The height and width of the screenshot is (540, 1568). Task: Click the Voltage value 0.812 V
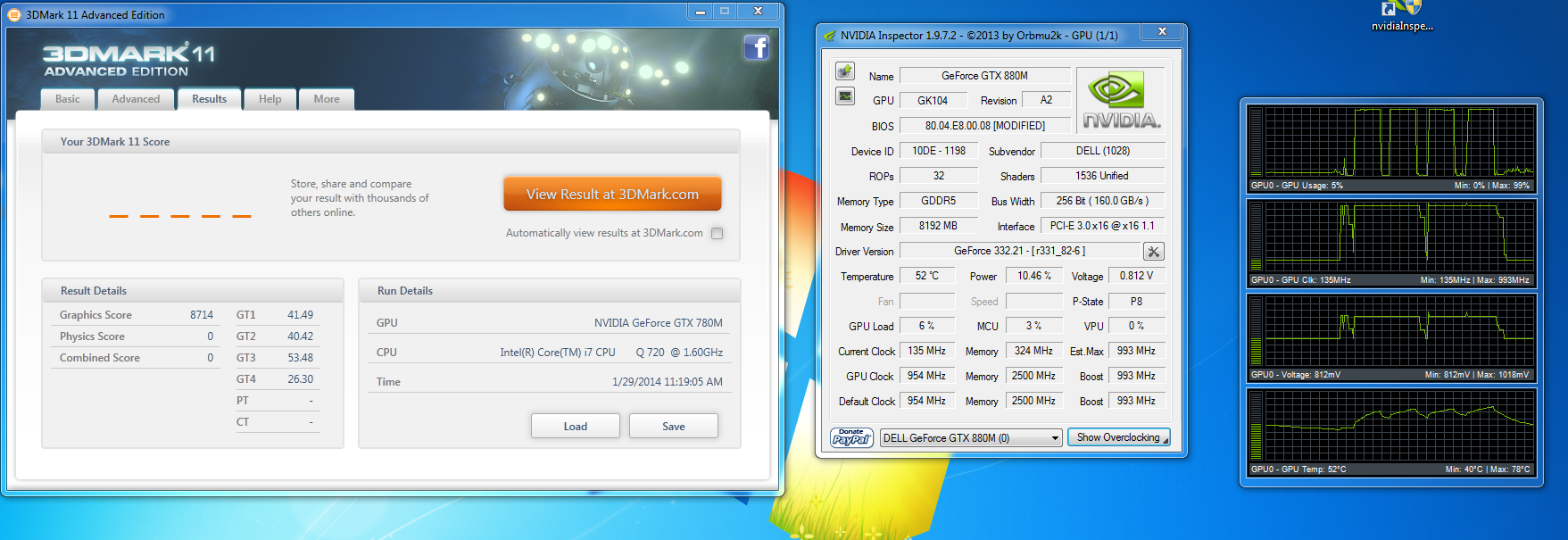(x=1136, y=276)
